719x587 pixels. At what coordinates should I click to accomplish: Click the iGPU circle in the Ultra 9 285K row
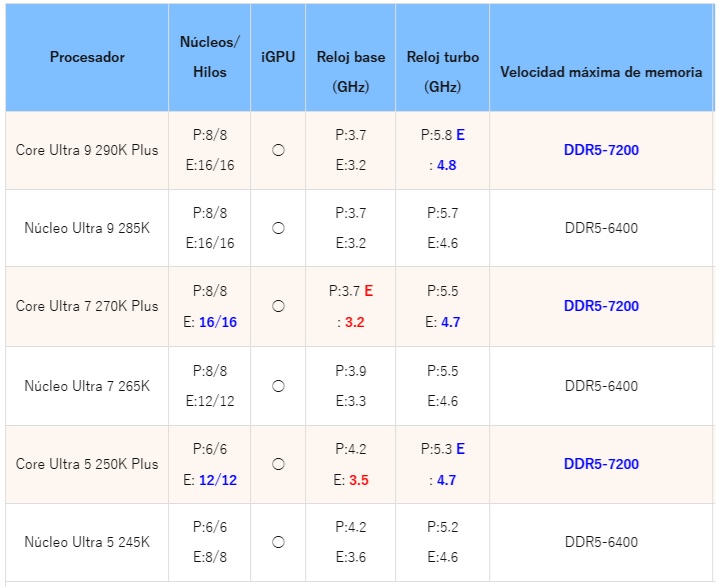(x=278, y=228)
